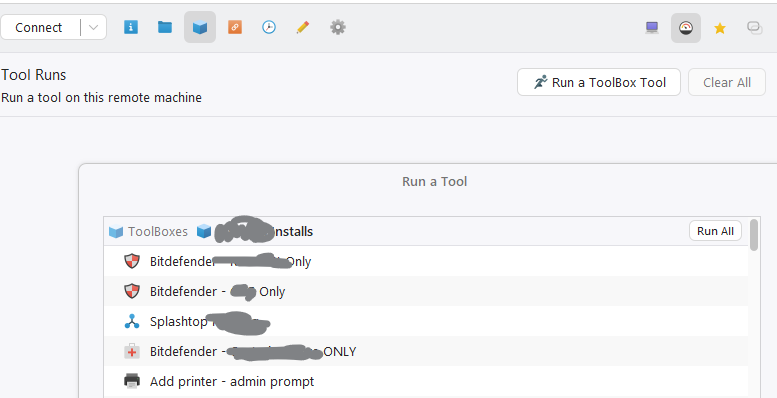Click the Tool Runs heading
Image resolution: width=777 pixels, height=398 pixels.
[x=34, y=75]
